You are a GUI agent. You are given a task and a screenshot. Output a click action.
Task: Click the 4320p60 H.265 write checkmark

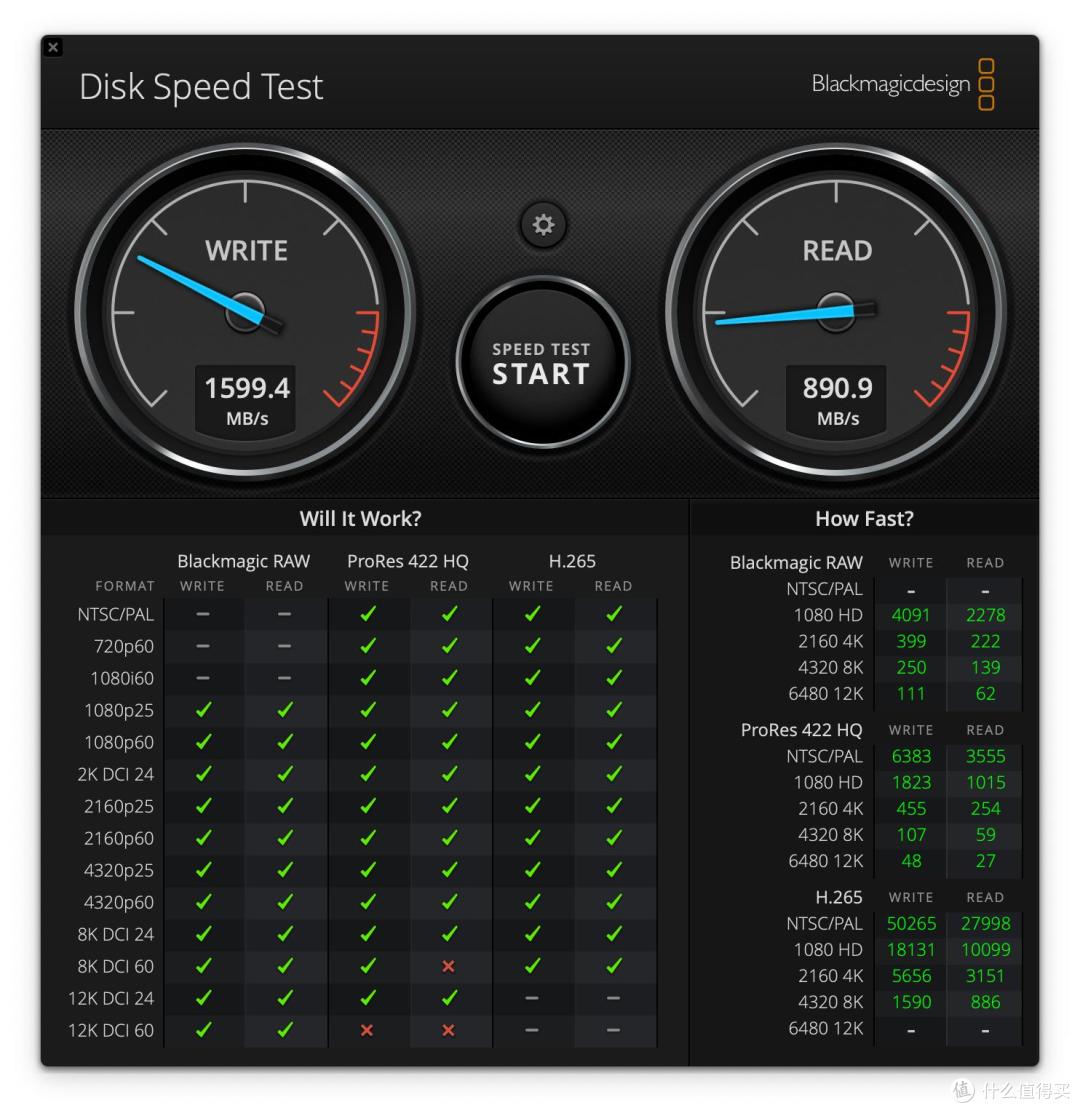[x=532, y=901]
